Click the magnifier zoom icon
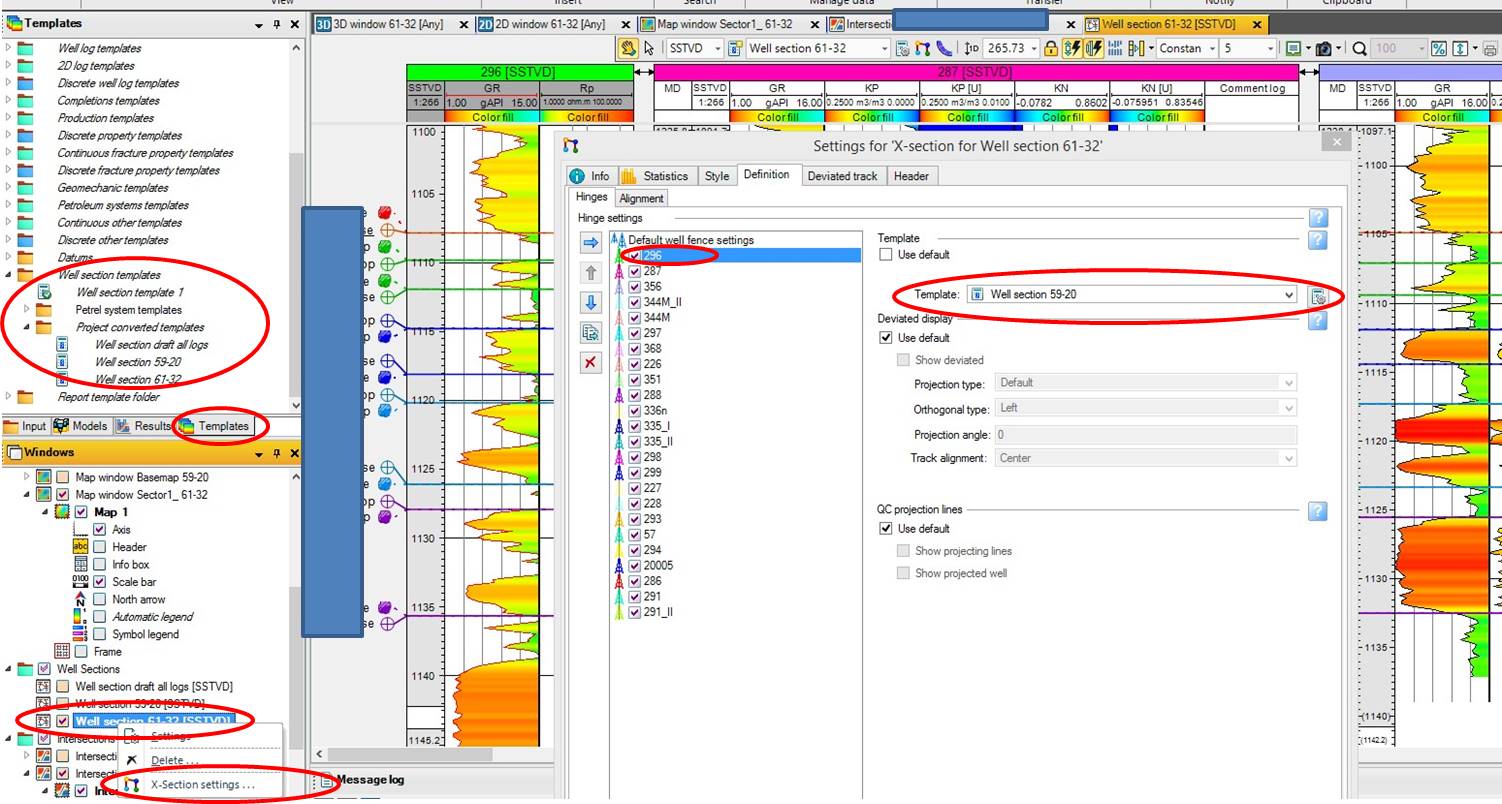This screenshot has height=804, width=1502. (1359, 48)
